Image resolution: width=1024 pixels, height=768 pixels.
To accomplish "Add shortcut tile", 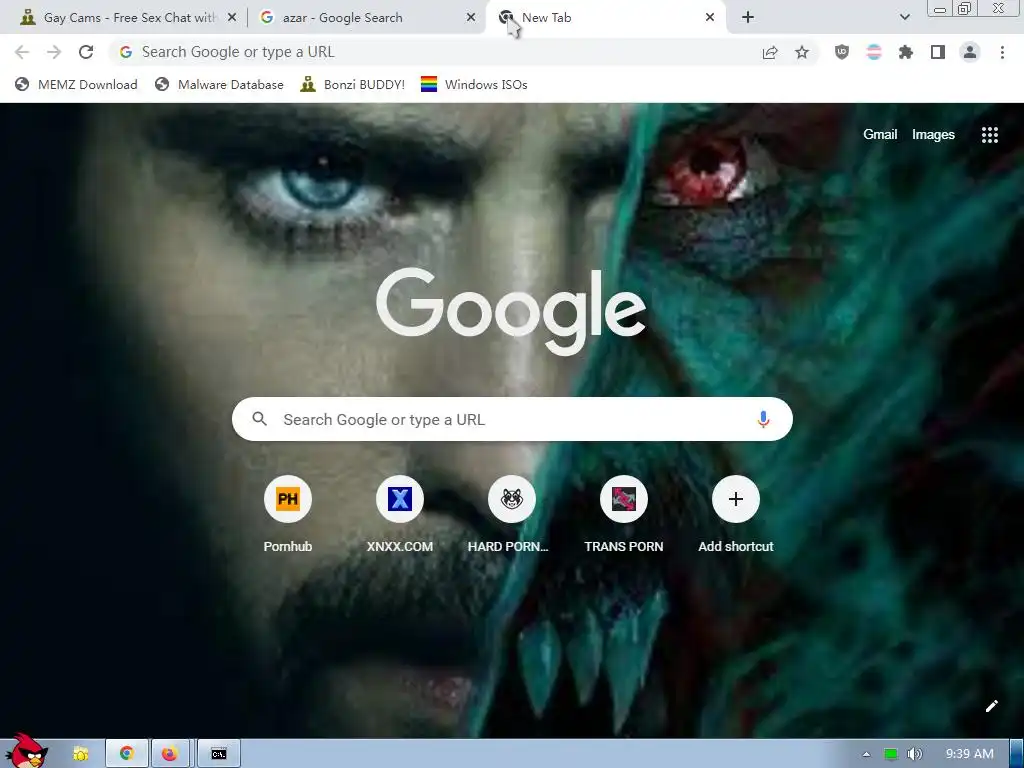I will 735,516.
